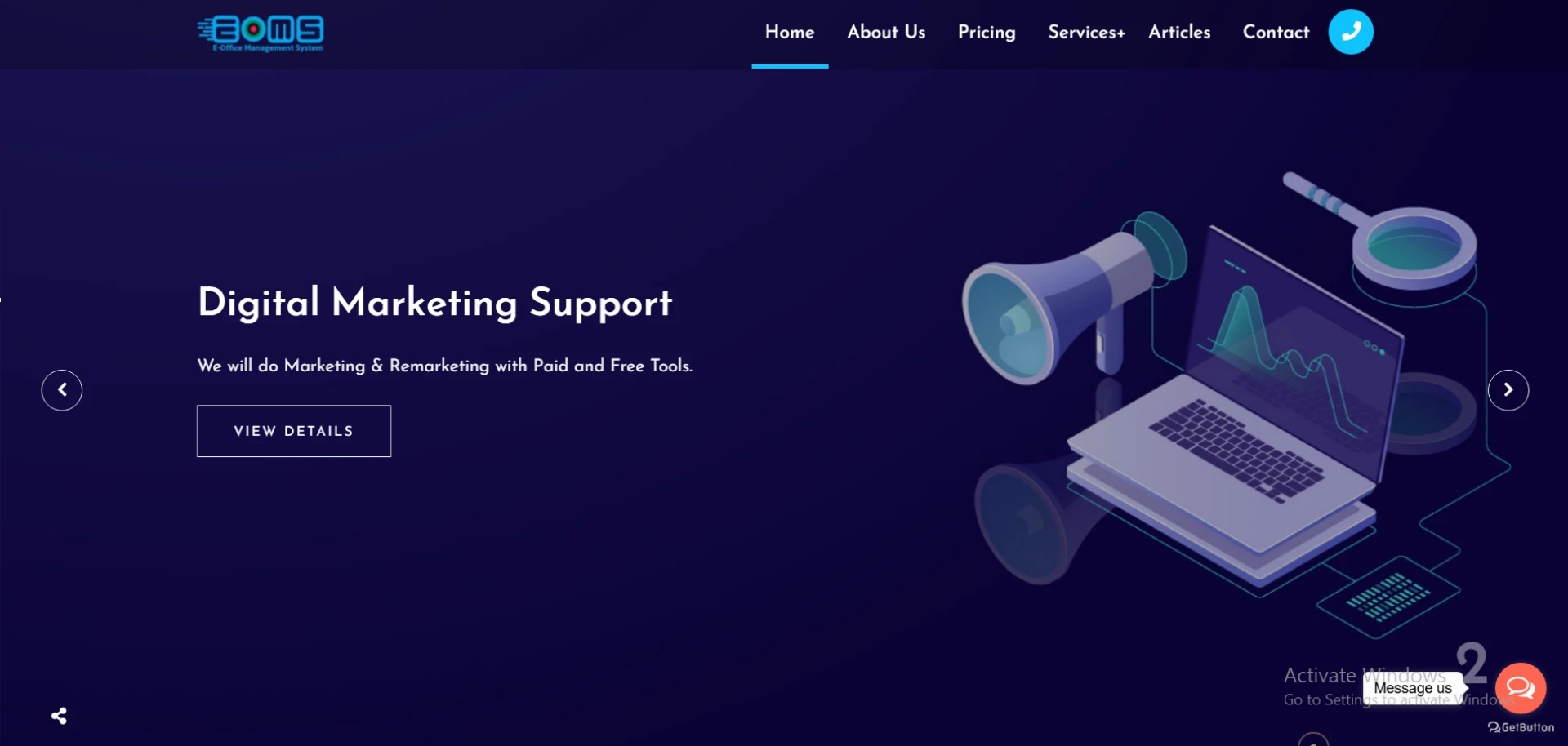
Task: Click the E-Office Management System tagline
Action: pyautogui.click(x=268, y=48)
